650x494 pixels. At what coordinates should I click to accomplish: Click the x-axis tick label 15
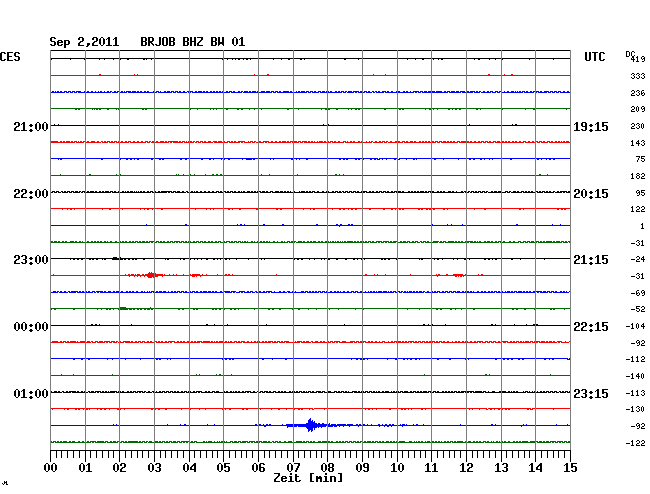(x=570, y=468)
